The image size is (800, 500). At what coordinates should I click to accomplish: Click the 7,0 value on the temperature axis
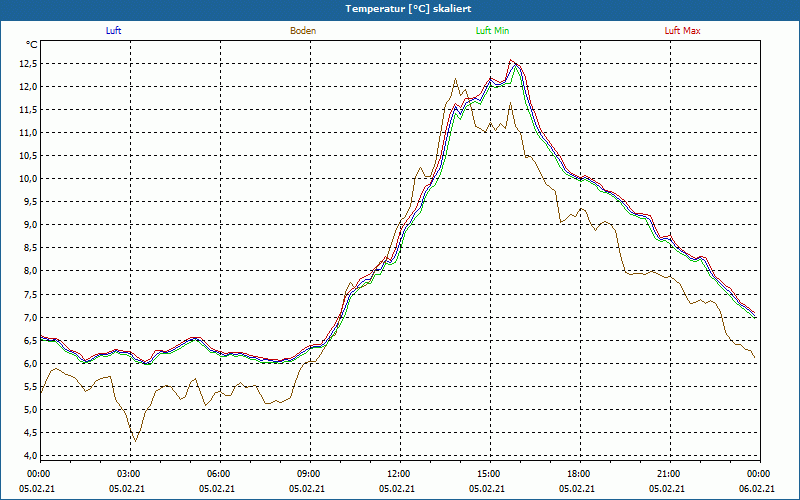[30, 317]
